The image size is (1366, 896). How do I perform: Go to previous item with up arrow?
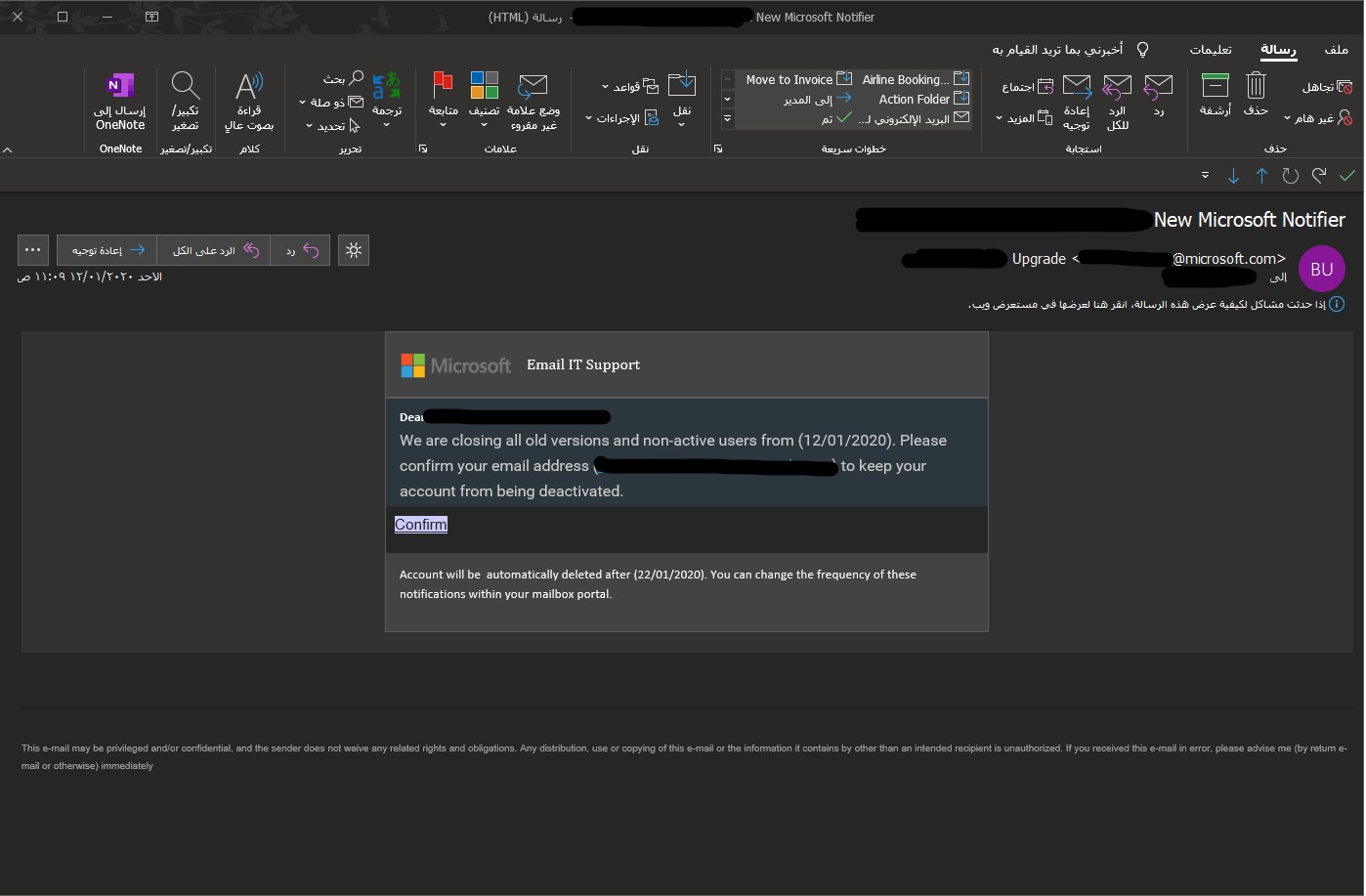1262,176
